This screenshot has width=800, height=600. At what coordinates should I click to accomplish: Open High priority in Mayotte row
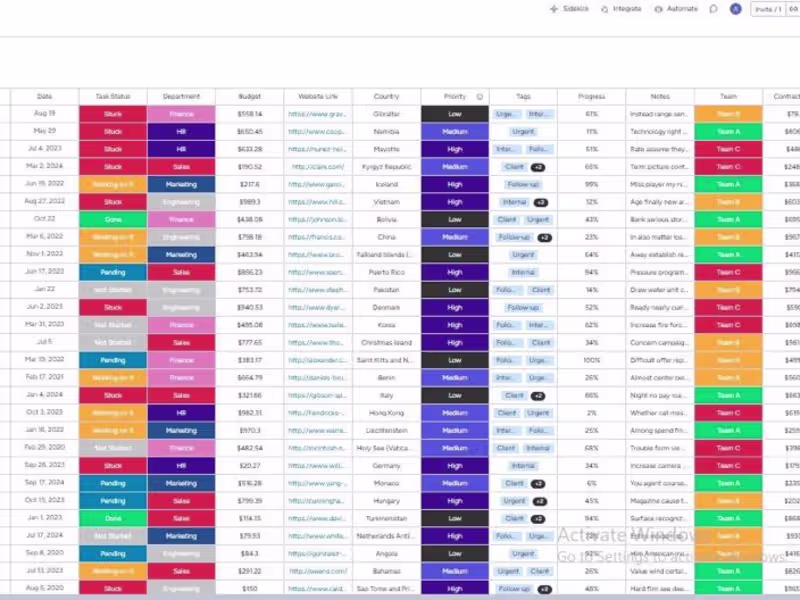pos(455,149)
